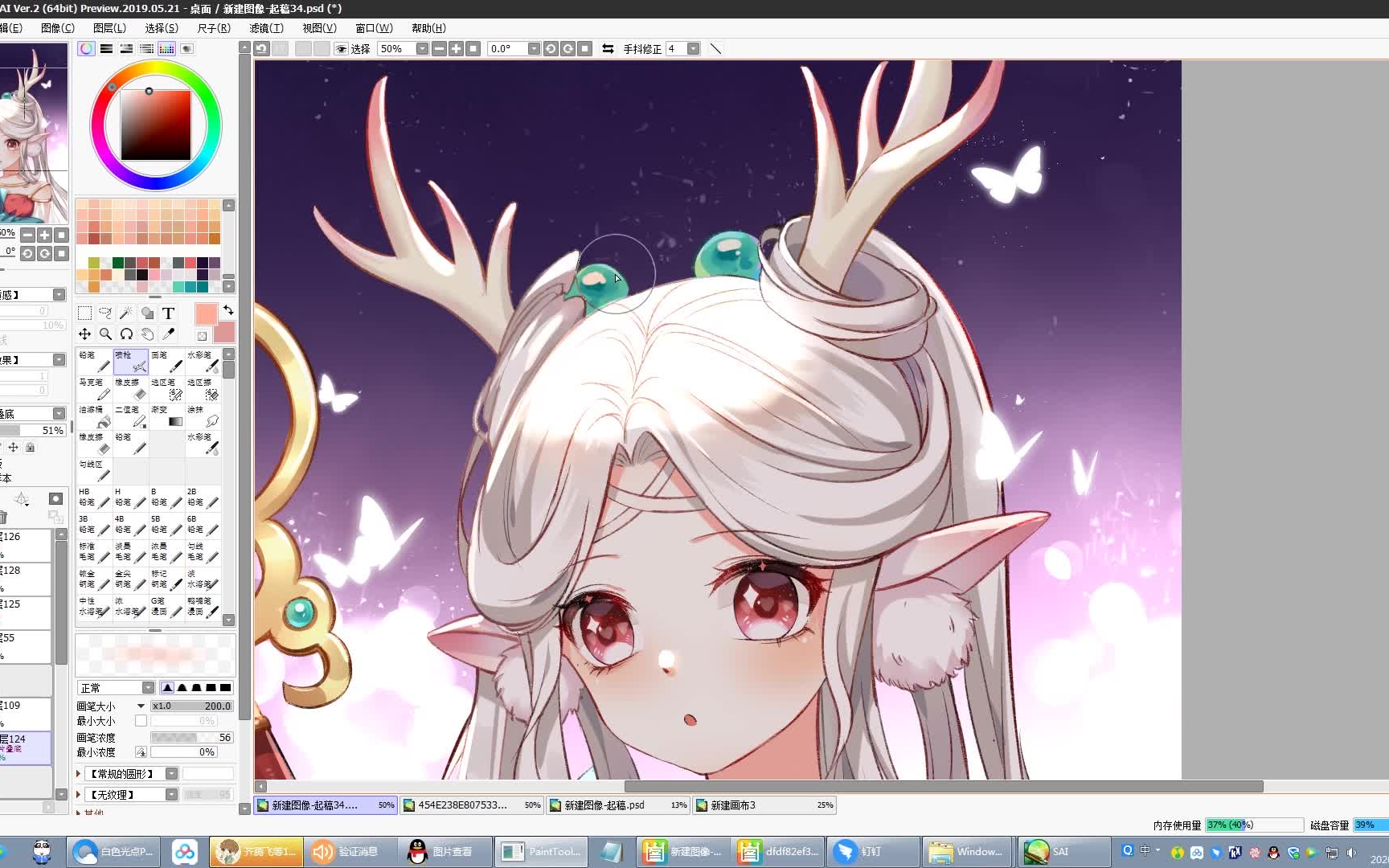Select the eyedropper color picker tool
Image resolution: width=1389 pixels, height=868 pixels.
168,334
